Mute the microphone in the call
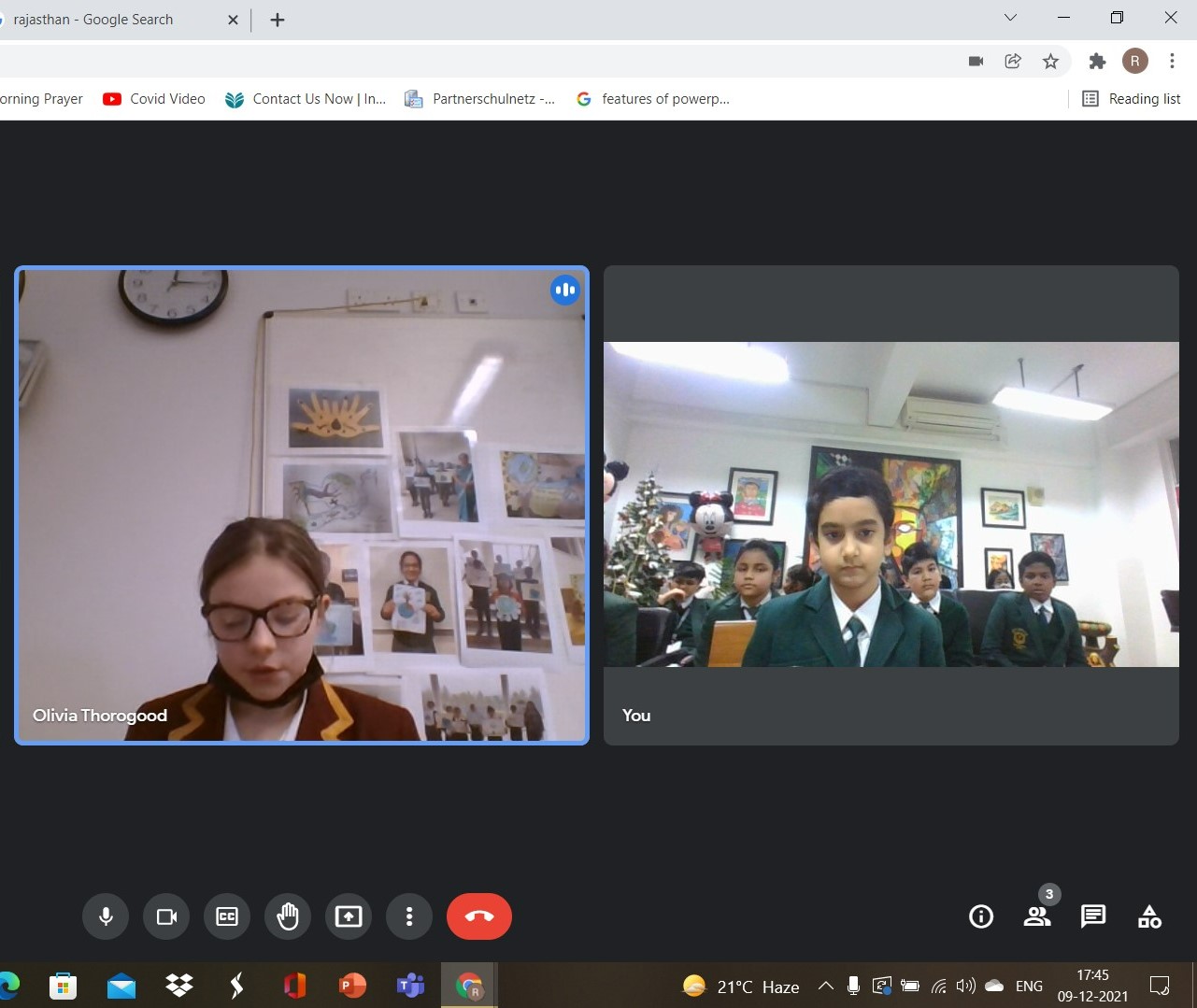 coord(106,916)
